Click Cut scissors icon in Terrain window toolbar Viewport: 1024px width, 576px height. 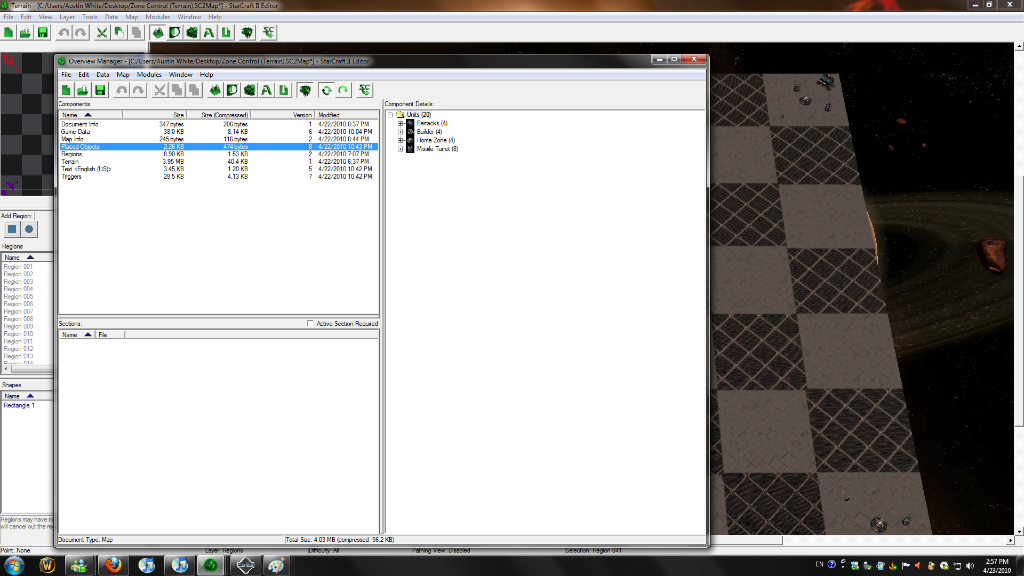pyautogui.click(x=102, y=32)
